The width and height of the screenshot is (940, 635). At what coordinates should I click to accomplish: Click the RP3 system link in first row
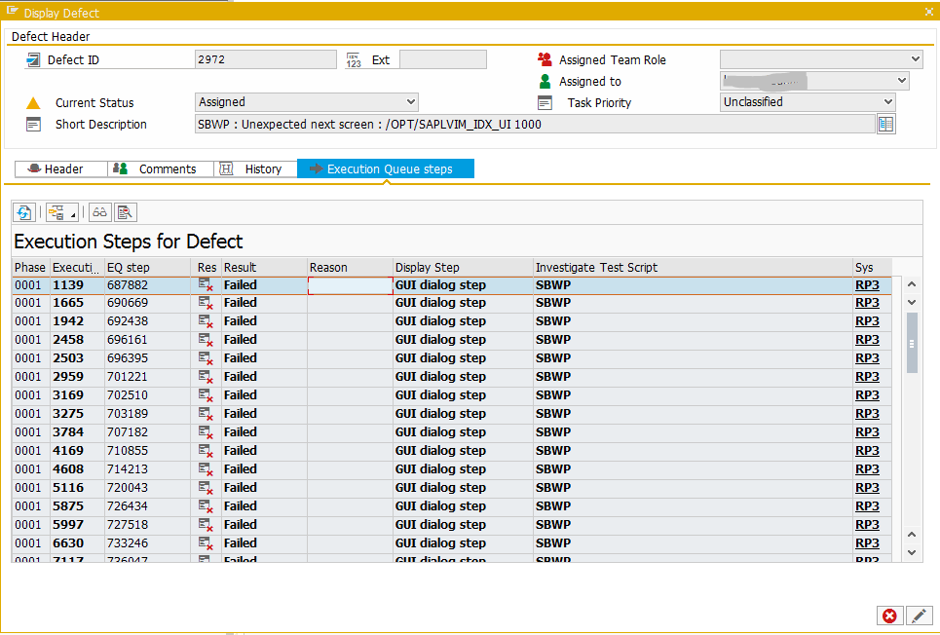[x=867, y=285]
